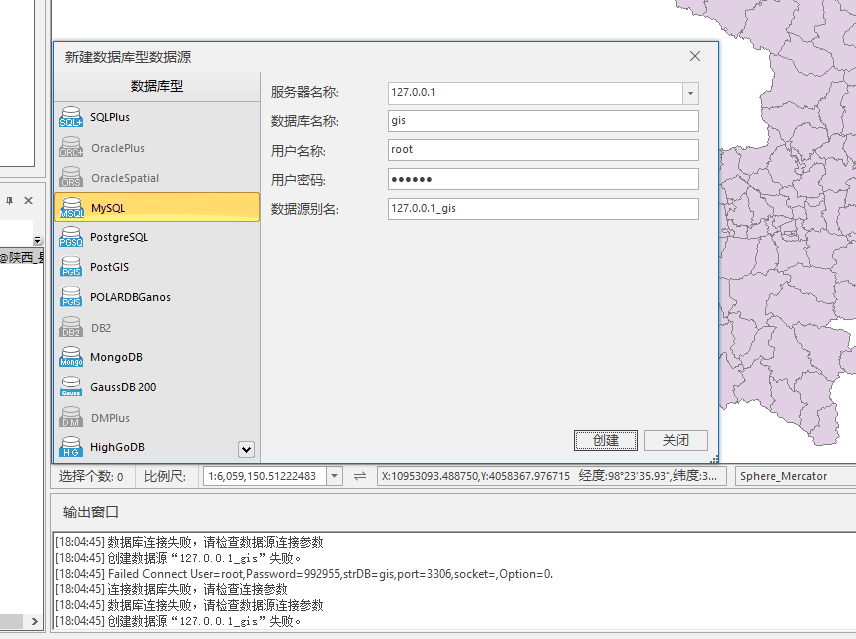This screenshot has height=639, width=856.
Task: Click the pin icon on left panel
Action: click(9, 201)
